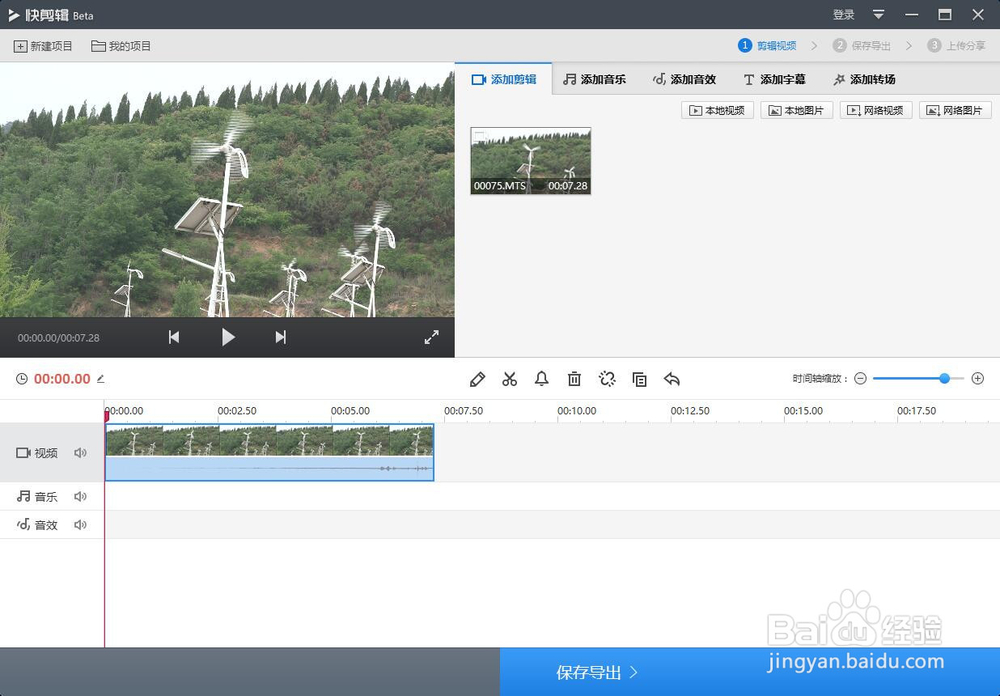1000x696 pixels.
Task: Play the preview video
Action: (x=228, y=337)
